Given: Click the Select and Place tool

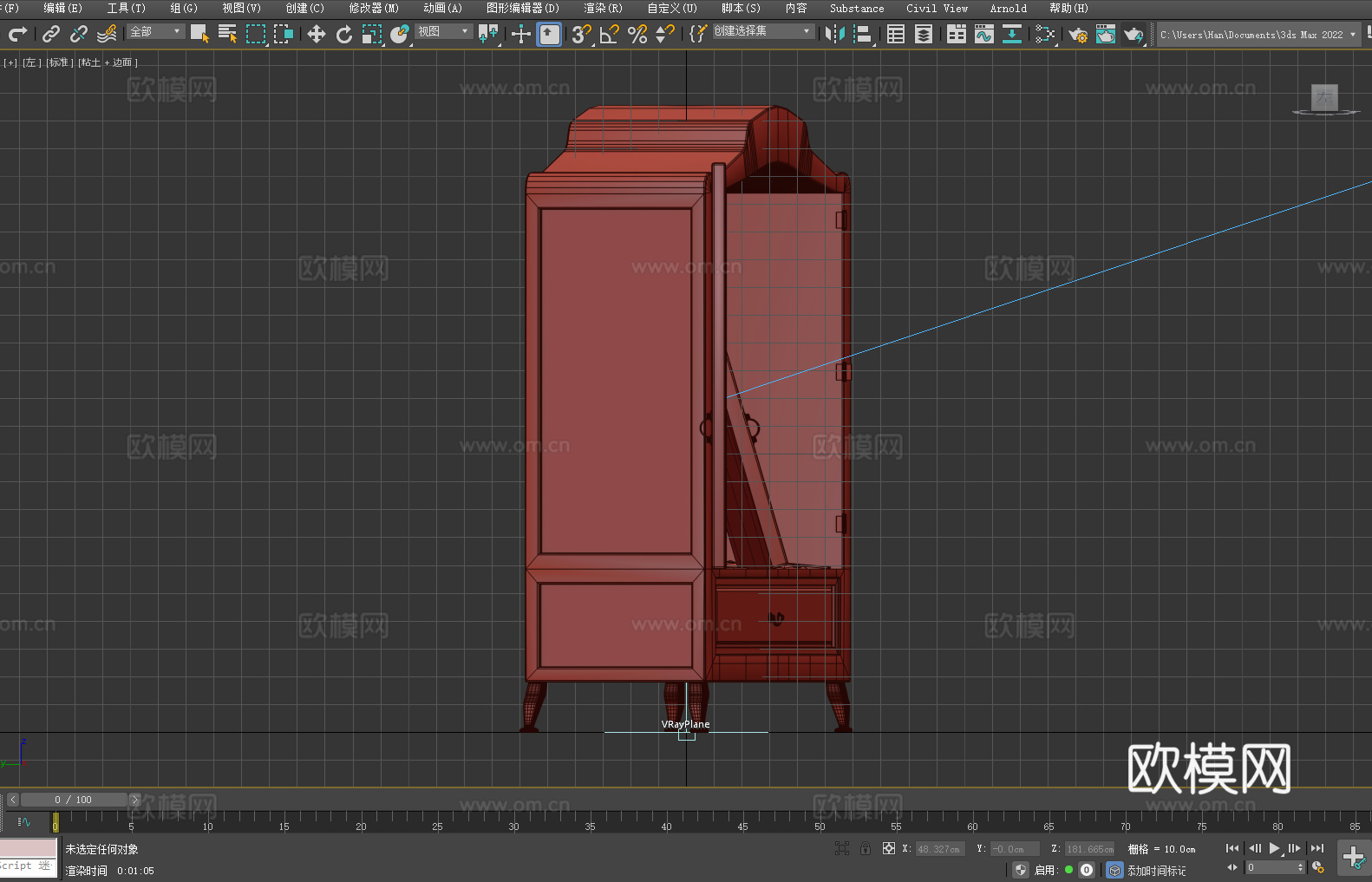Looking at the screenshot, I should [x=400, y=34].
